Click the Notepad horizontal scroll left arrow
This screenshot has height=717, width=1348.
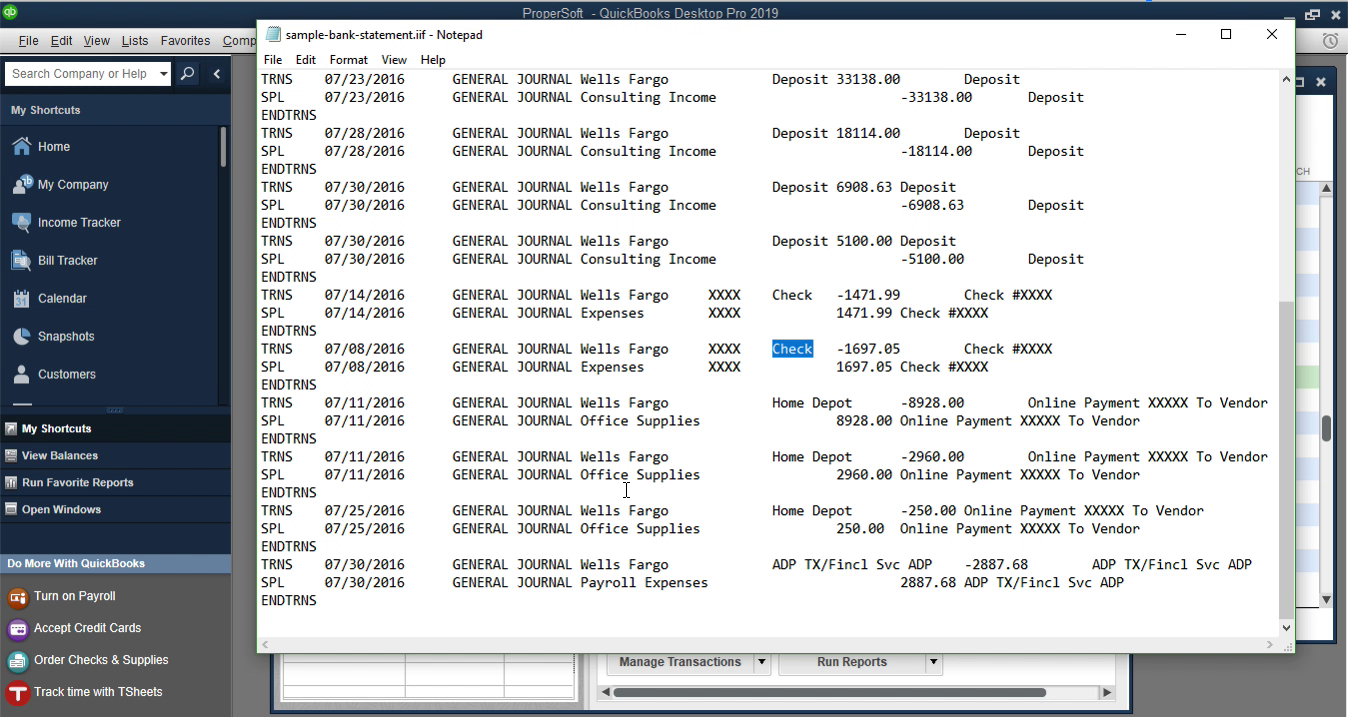[x=266, y=645]
